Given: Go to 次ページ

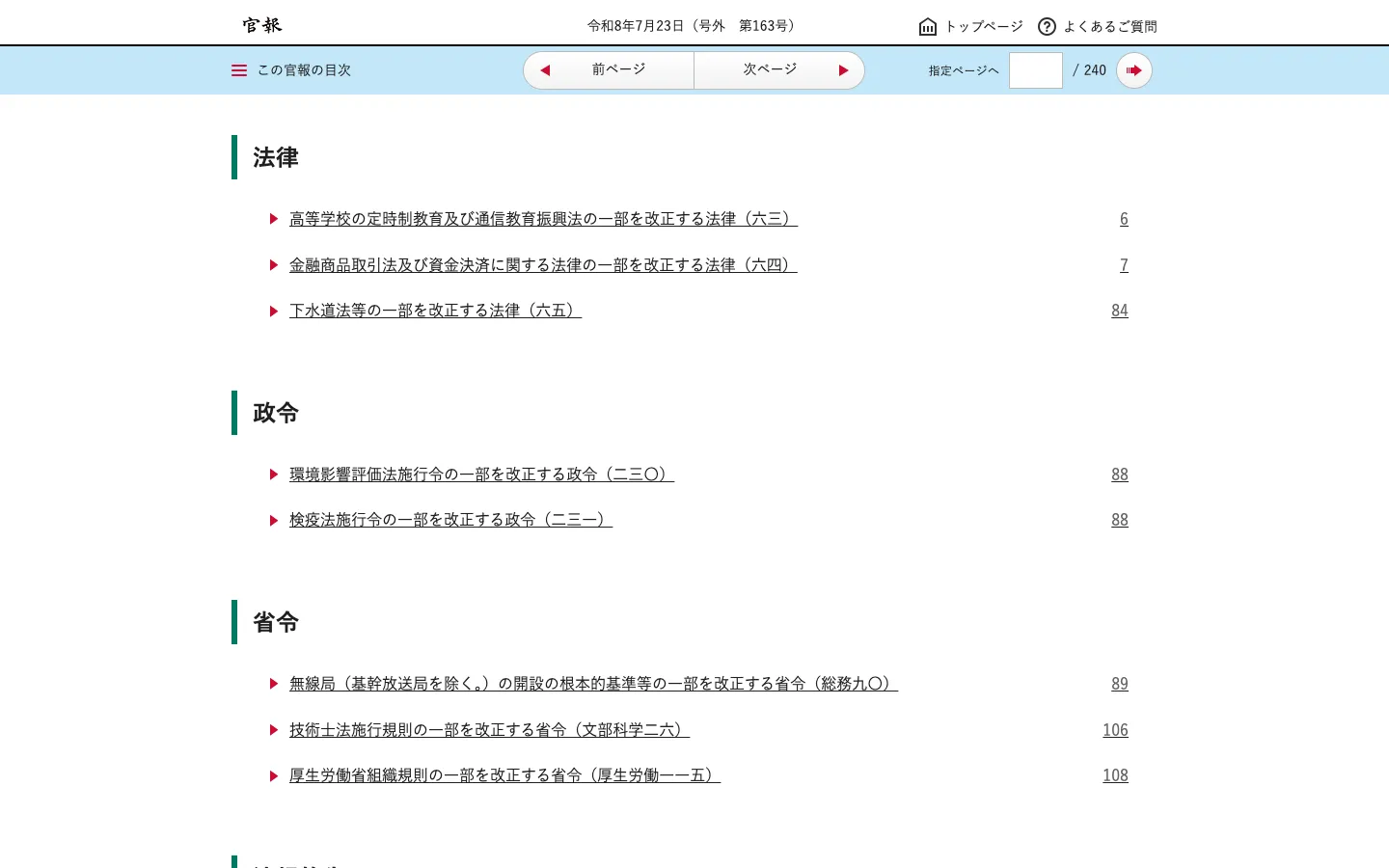Looking at the screenshot, I should 779,70.
